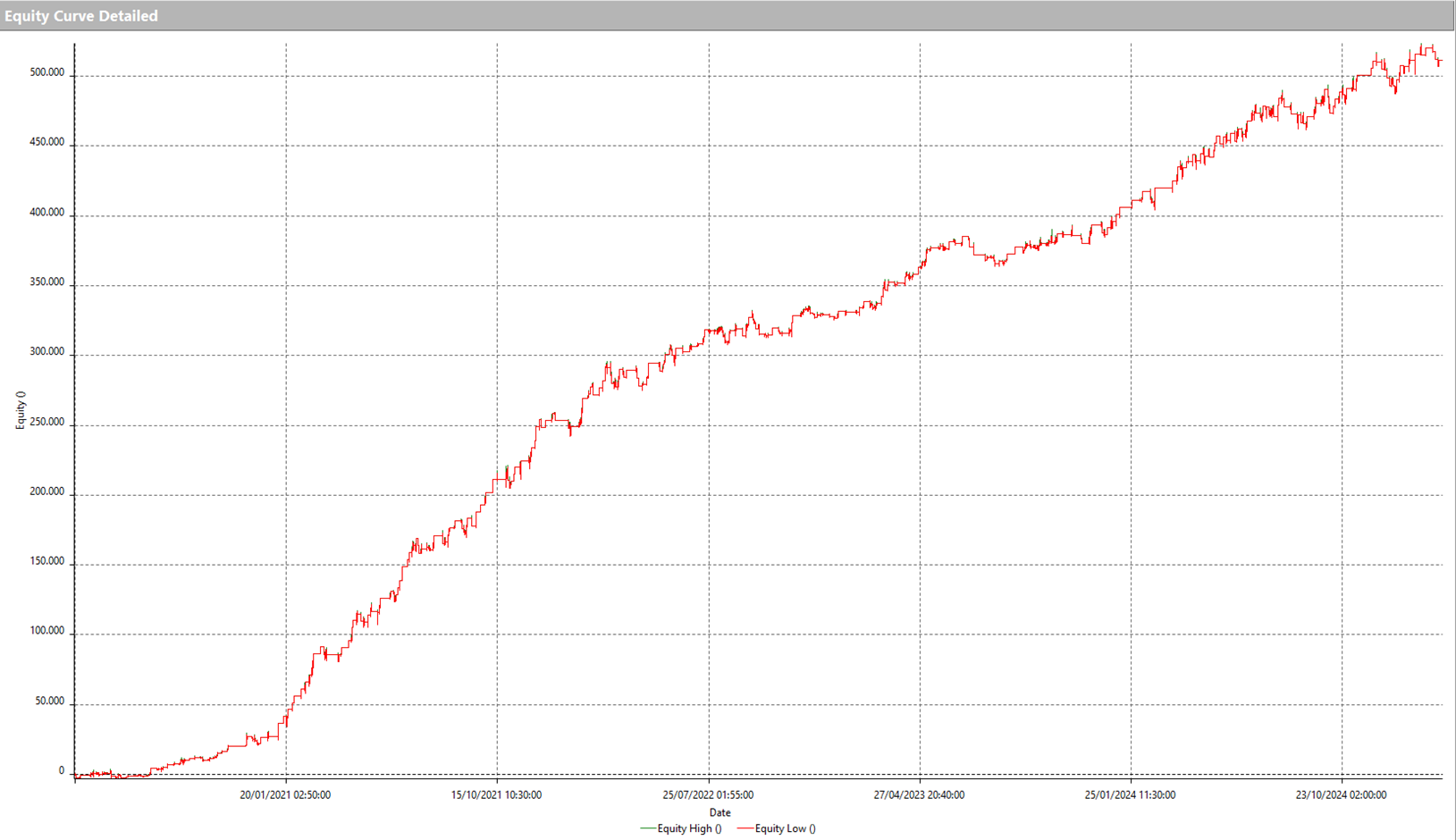The height and width of the screenshot is (840, 1456).
Task: Click the 500.000 y-axis tick label
Action: coord(46,72)
